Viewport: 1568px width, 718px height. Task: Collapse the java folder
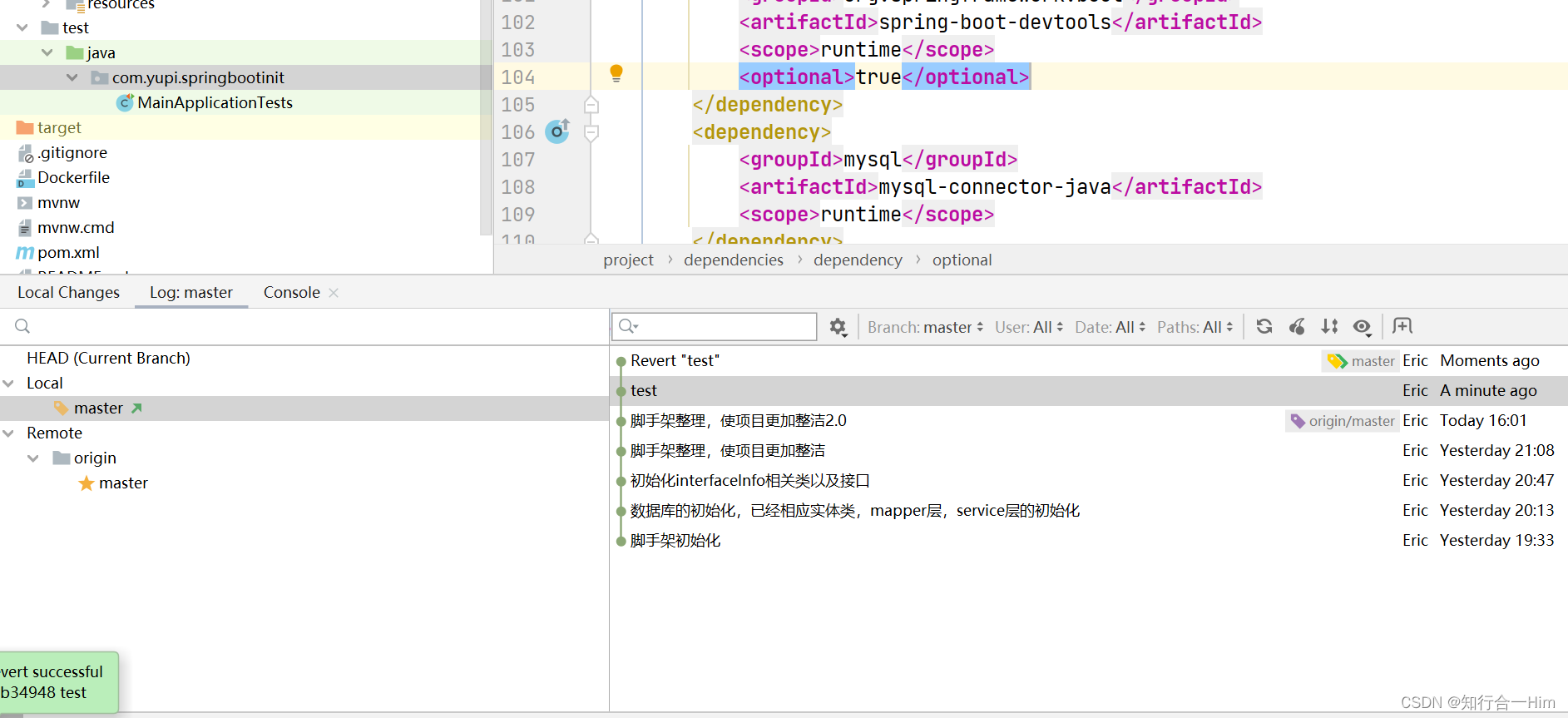tap(47, 52)
